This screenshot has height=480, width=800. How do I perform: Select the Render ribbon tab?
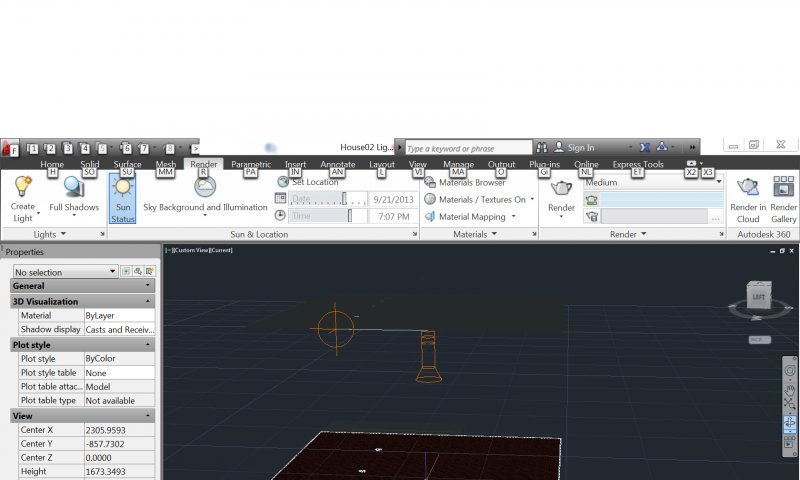pos(204,164)
